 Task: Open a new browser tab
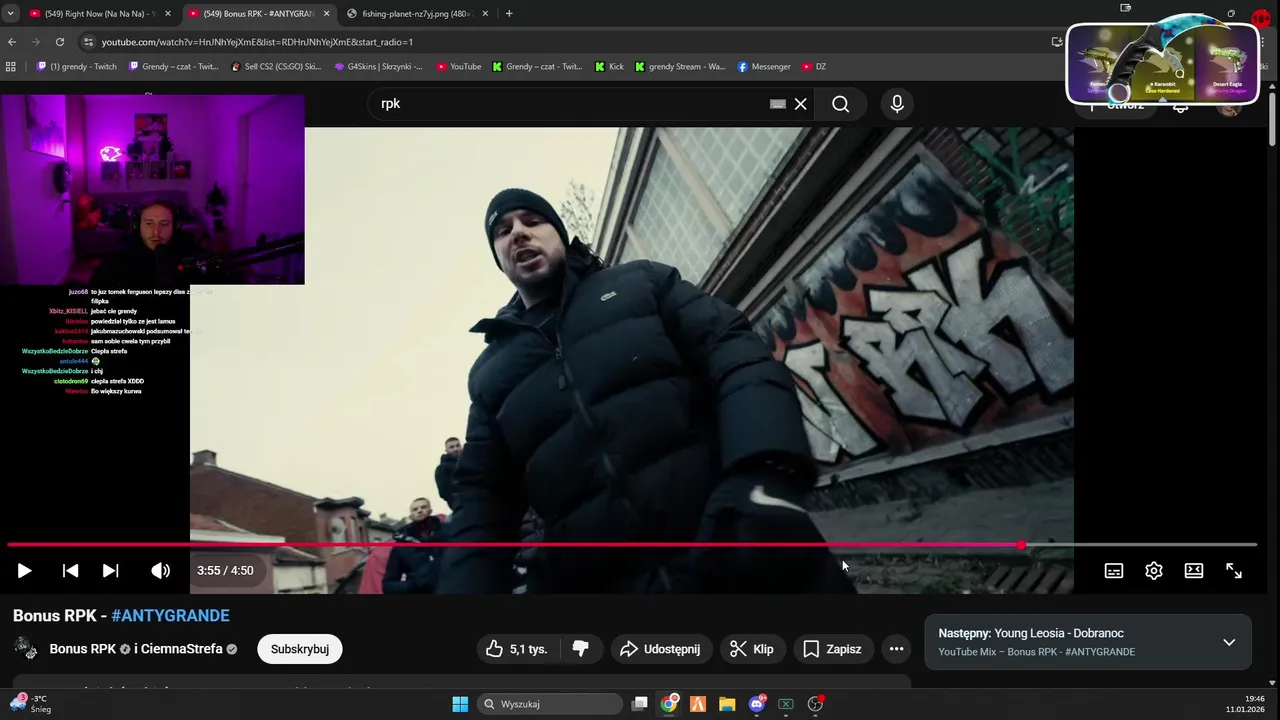click(x=509, y=14)
